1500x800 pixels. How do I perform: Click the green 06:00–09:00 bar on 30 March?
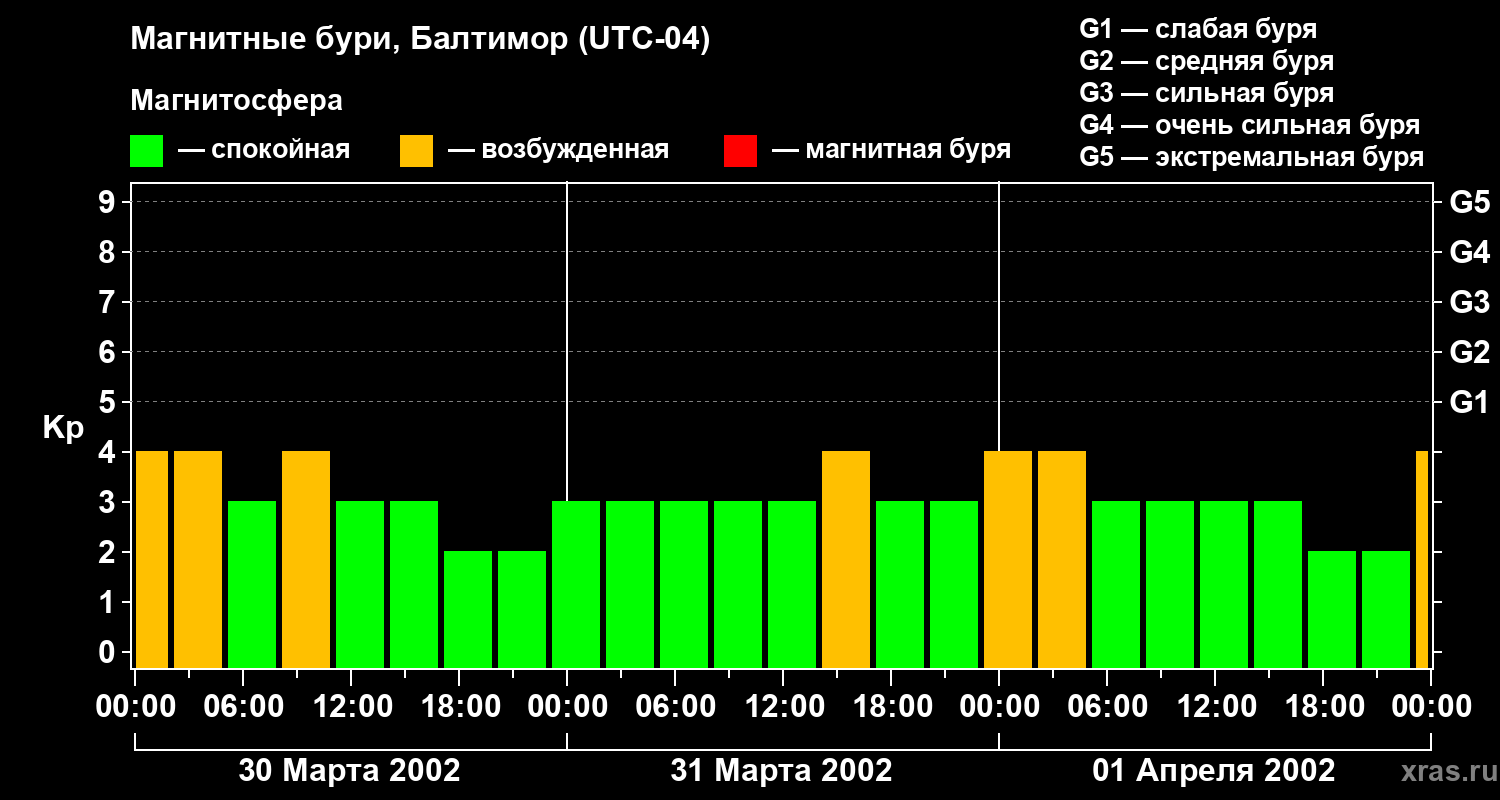tap(252, 585)
